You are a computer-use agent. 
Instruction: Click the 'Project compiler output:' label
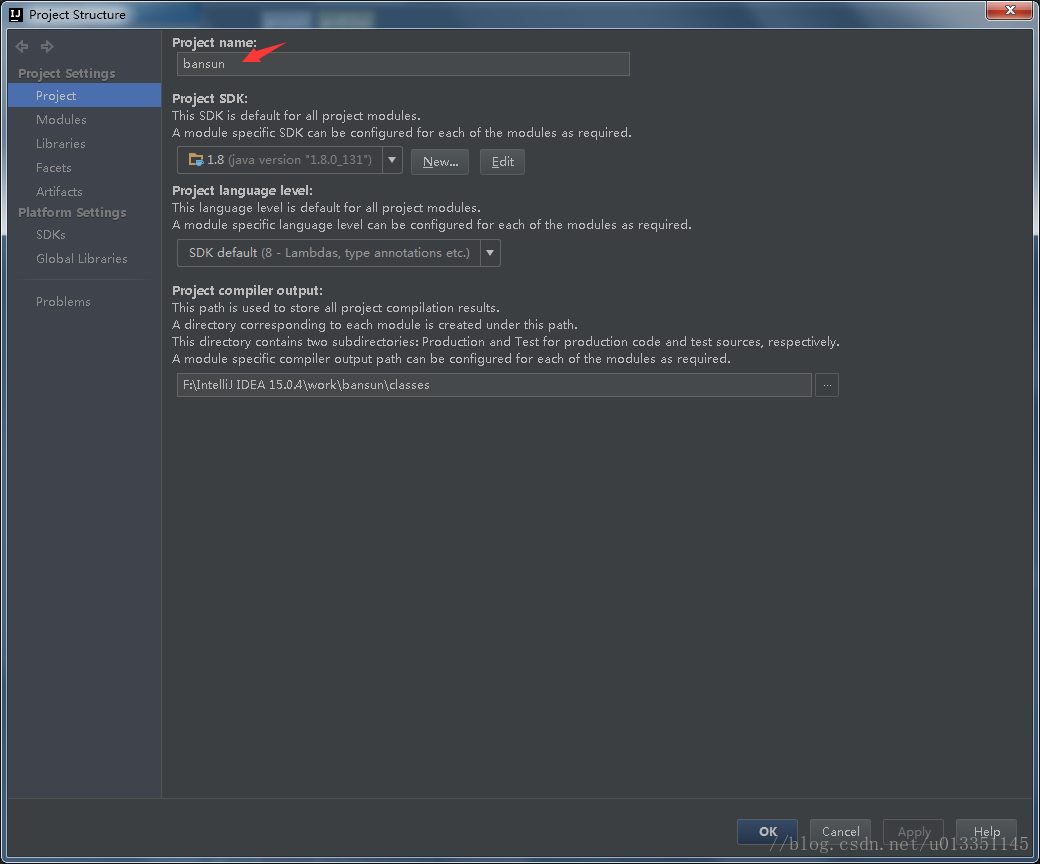[x=247, y=290]
